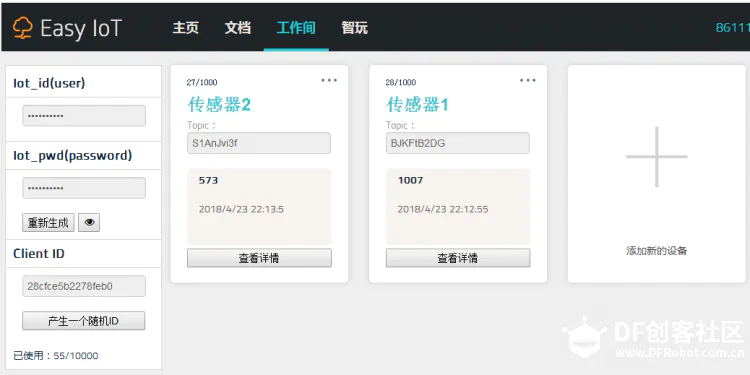View details of 传感器1 via 查看详情
The image size is (750, 375).
coord(458,258)
